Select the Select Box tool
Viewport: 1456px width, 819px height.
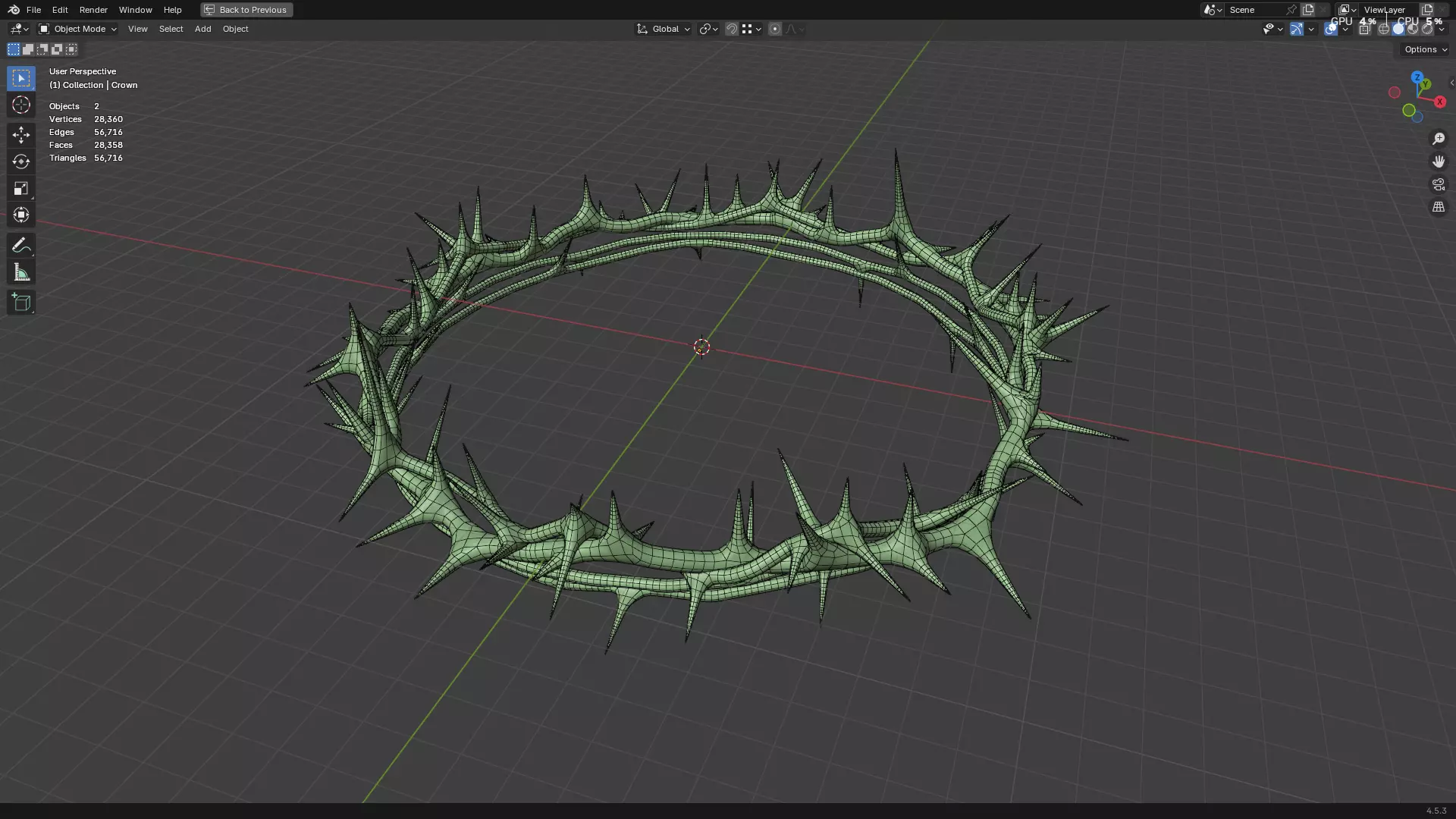[21, 78]
